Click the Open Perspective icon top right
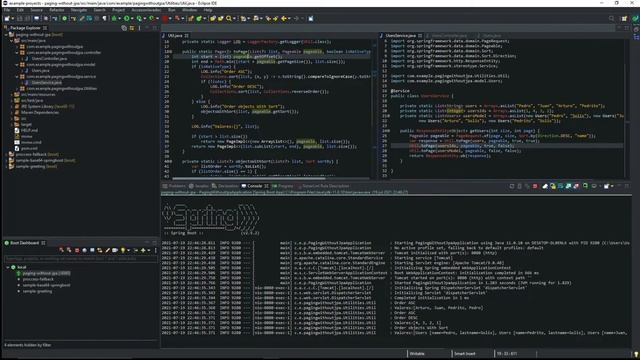This screenshot has height=360, width=640. tap(624, 18)
